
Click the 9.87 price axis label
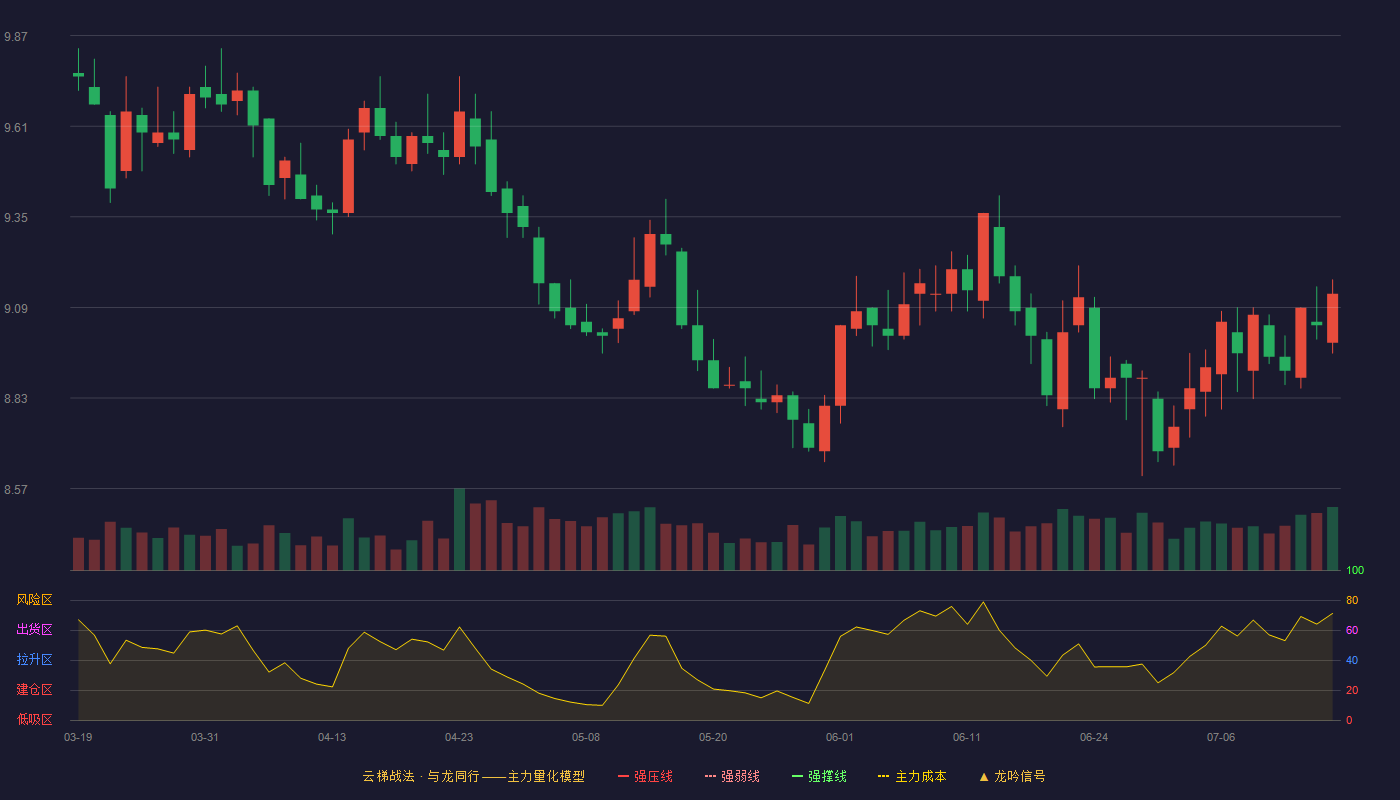16,37
